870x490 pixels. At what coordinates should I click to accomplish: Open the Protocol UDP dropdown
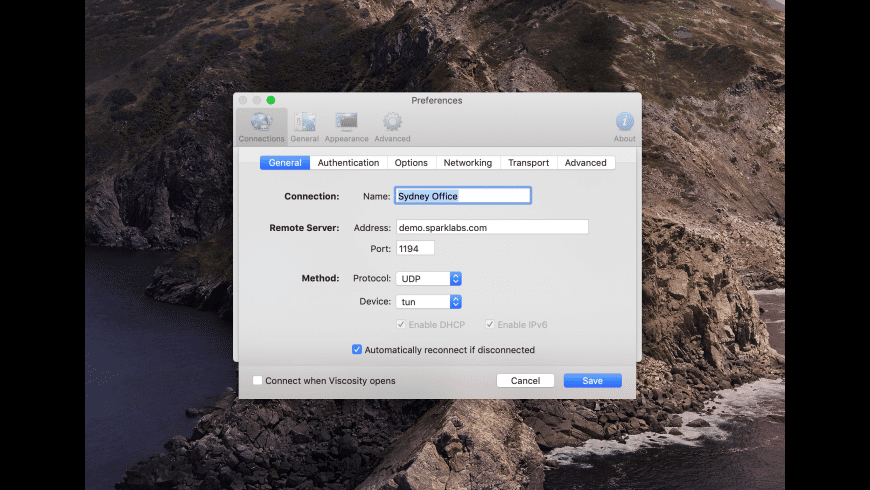coord(428,279)
